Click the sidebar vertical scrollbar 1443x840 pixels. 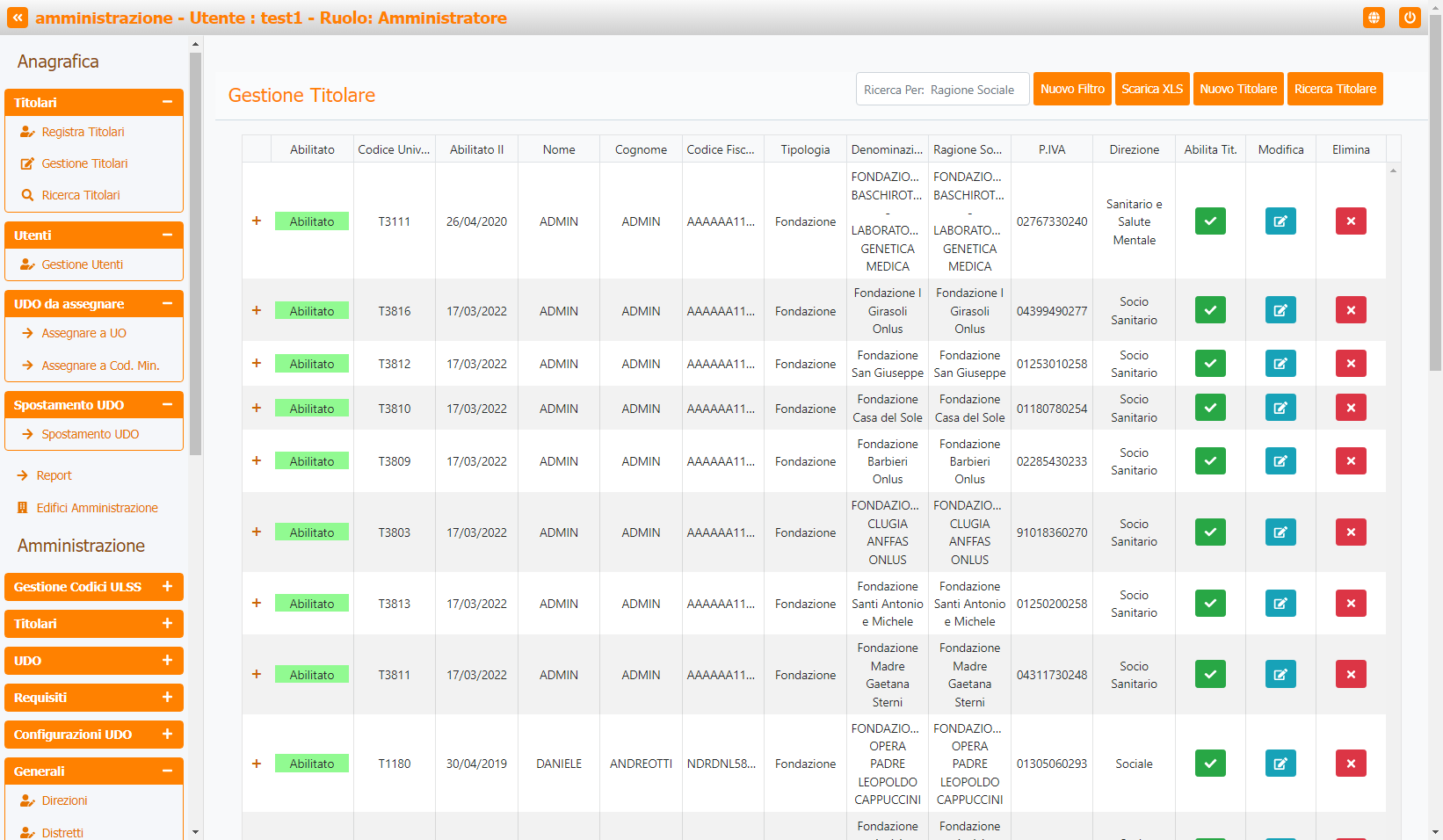195,253
